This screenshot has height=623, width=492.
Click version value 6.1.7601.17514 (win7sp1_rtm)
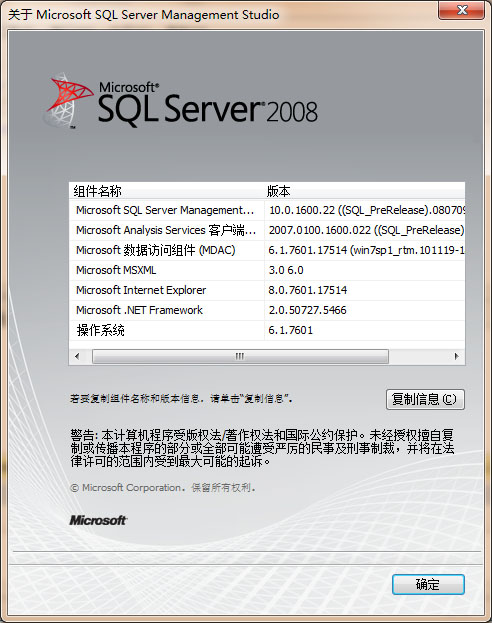pyautogui.click(x=366, y=250)
